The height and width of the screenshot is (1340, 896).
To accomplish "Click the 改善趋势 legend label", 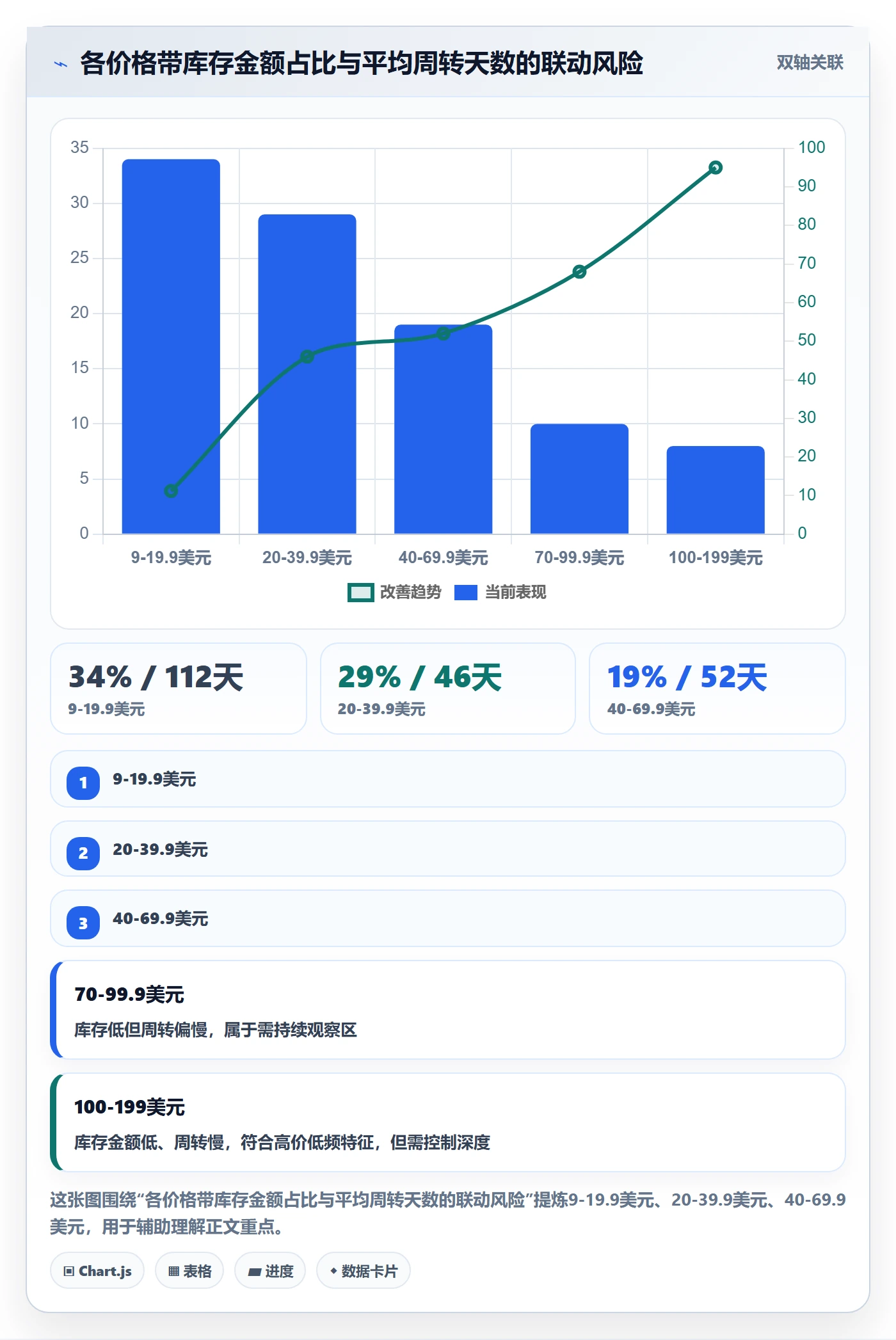I will (x=411, y=593).
